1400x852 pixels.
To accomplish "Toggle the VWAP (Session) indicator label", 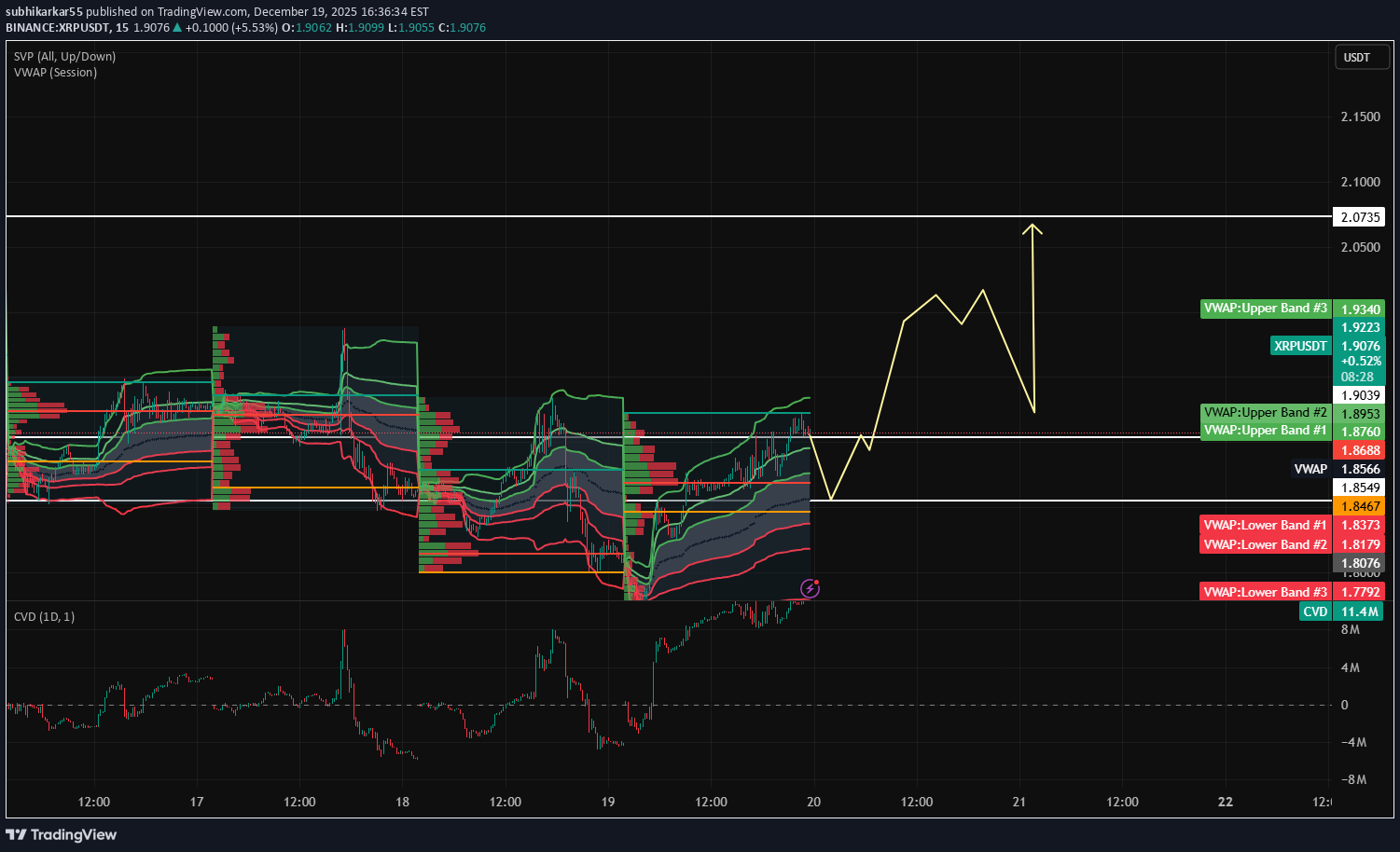I will [54, 72].
